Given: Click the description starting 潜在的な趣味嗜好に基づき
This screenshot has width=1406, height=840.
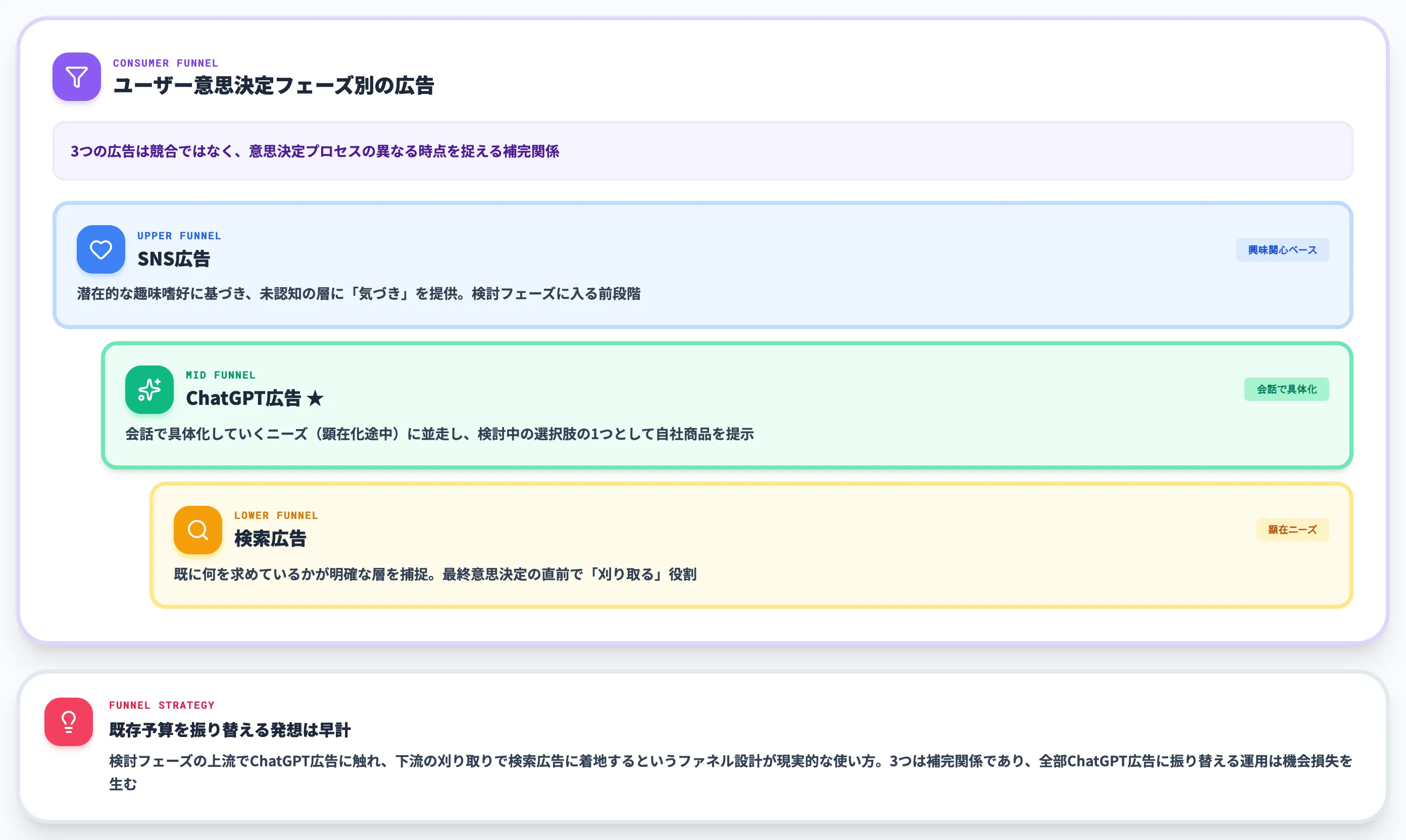Looking at the screenshot, I should (359, 294).
